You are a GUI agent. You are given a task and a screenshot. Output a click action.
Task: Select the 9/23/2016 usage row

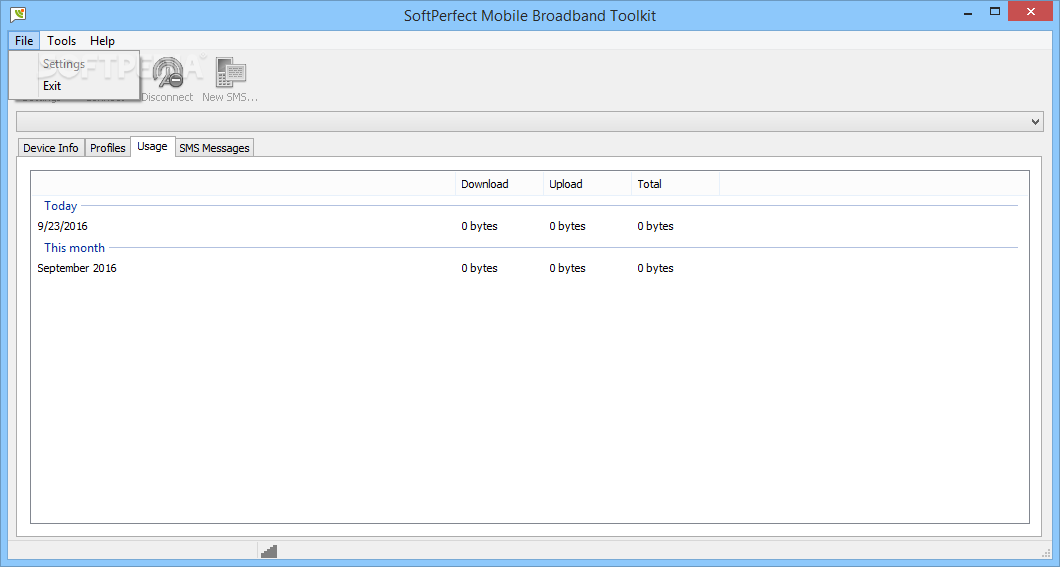point(530,226)
